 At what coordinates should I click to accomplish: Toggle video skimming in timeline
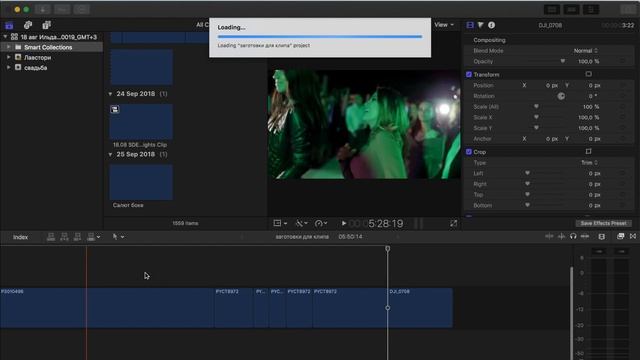click(x=549, y=236)
